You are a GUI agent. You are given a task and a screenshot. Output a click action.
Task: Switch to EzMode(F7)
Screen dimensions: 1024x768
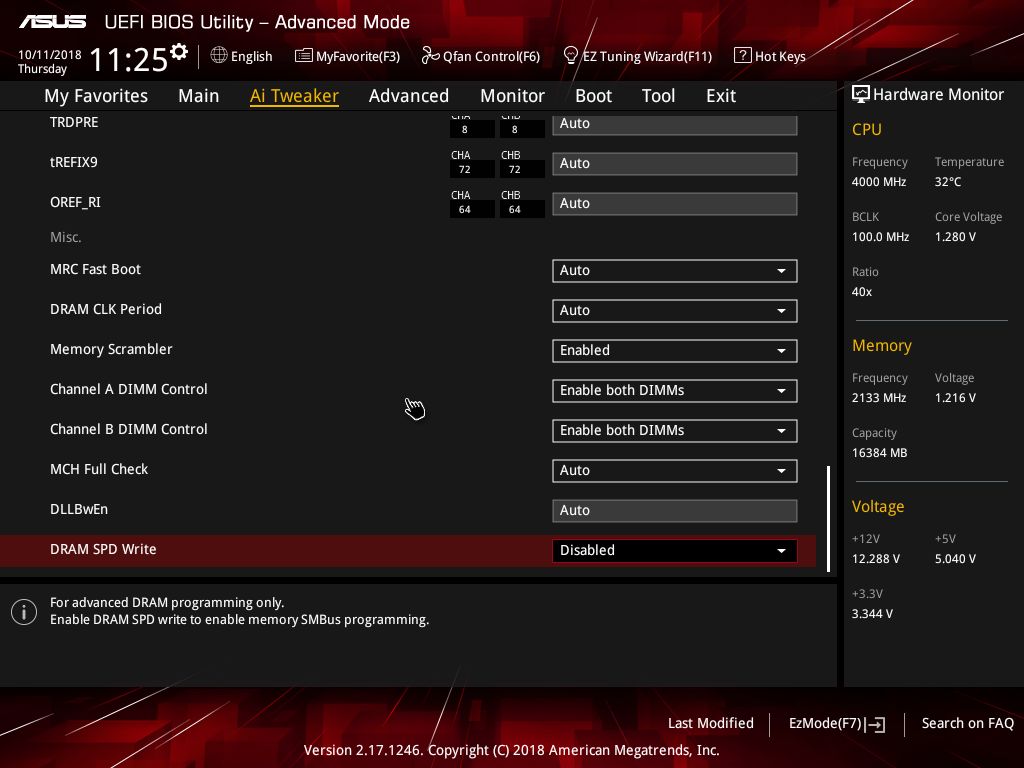pyautogui.click(x=837, y=724)
